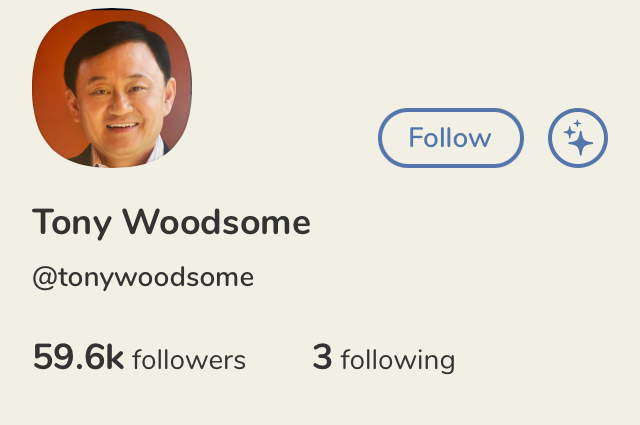Image resolution: width=640 pixels, height=425 pixels.
Task: Show who follows @tonywoodsome
Action: pos(139,358)
